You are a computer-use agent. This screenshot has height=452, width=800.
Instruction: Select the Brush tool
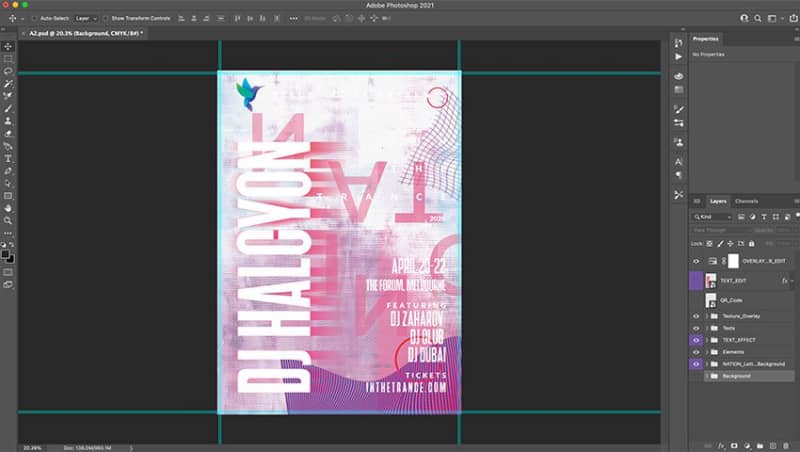[8, 109]
